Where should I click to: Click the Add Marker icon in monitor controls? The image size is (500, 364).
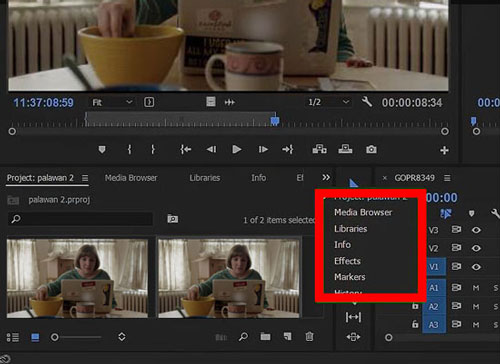coord(102,150)
